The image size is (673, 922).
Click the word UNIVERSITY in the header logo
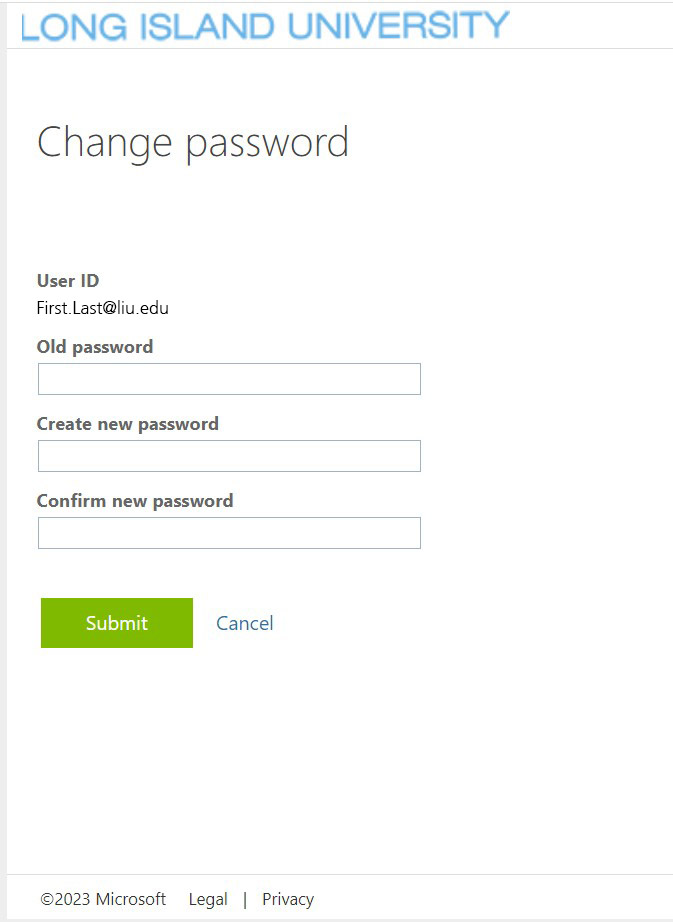(x=399, y=26)
